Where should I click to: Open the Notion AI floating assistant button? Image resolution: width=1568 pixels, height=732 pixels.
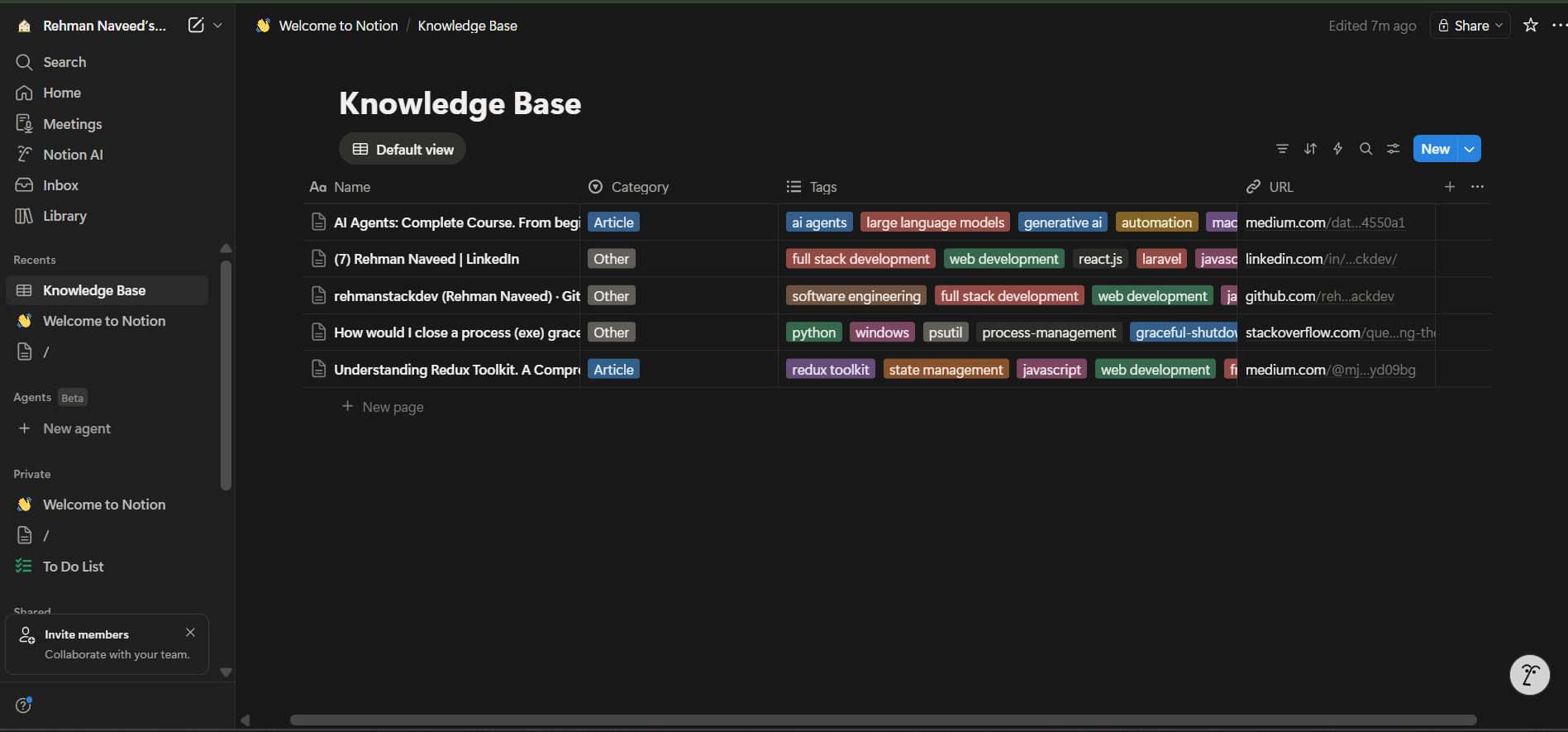(x=1529, y=675)
